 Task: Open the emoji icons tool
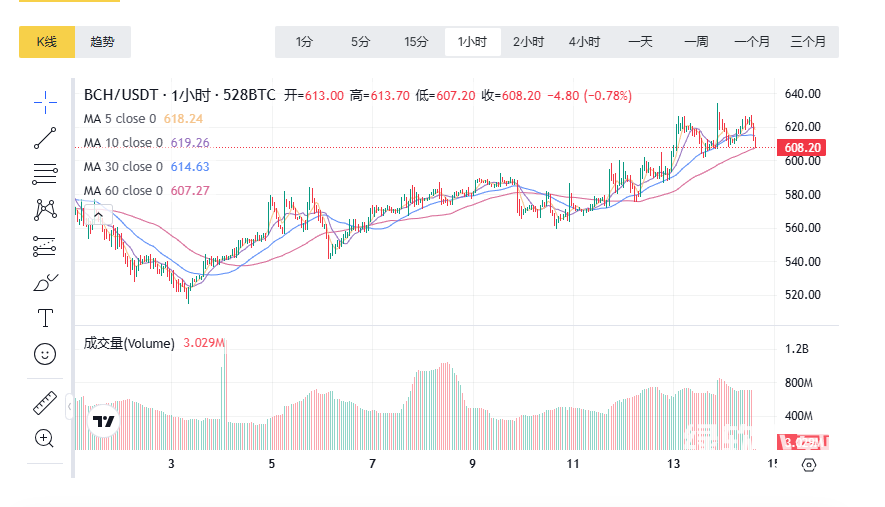coord(45,354)
